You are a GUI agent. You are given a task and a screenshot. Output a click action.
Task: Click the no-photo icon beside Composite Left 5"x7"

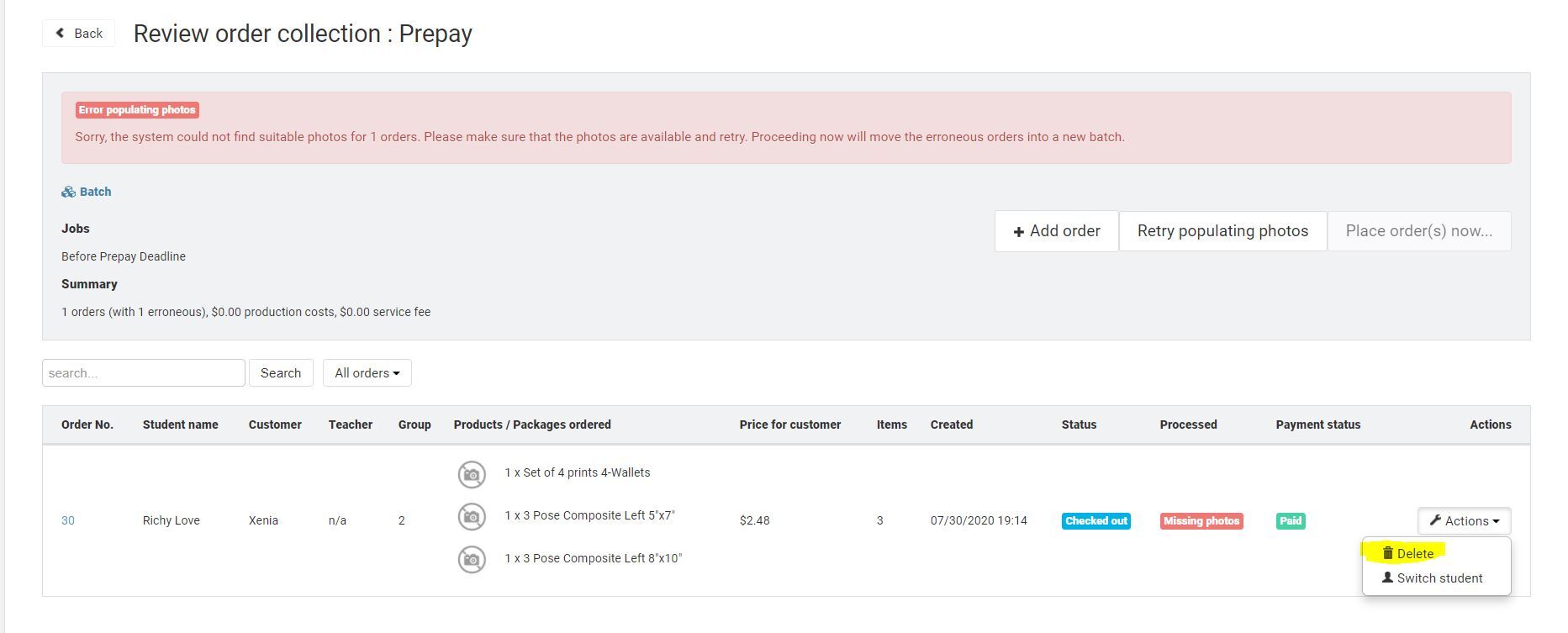pyautogui.click(x=472, y=516)
